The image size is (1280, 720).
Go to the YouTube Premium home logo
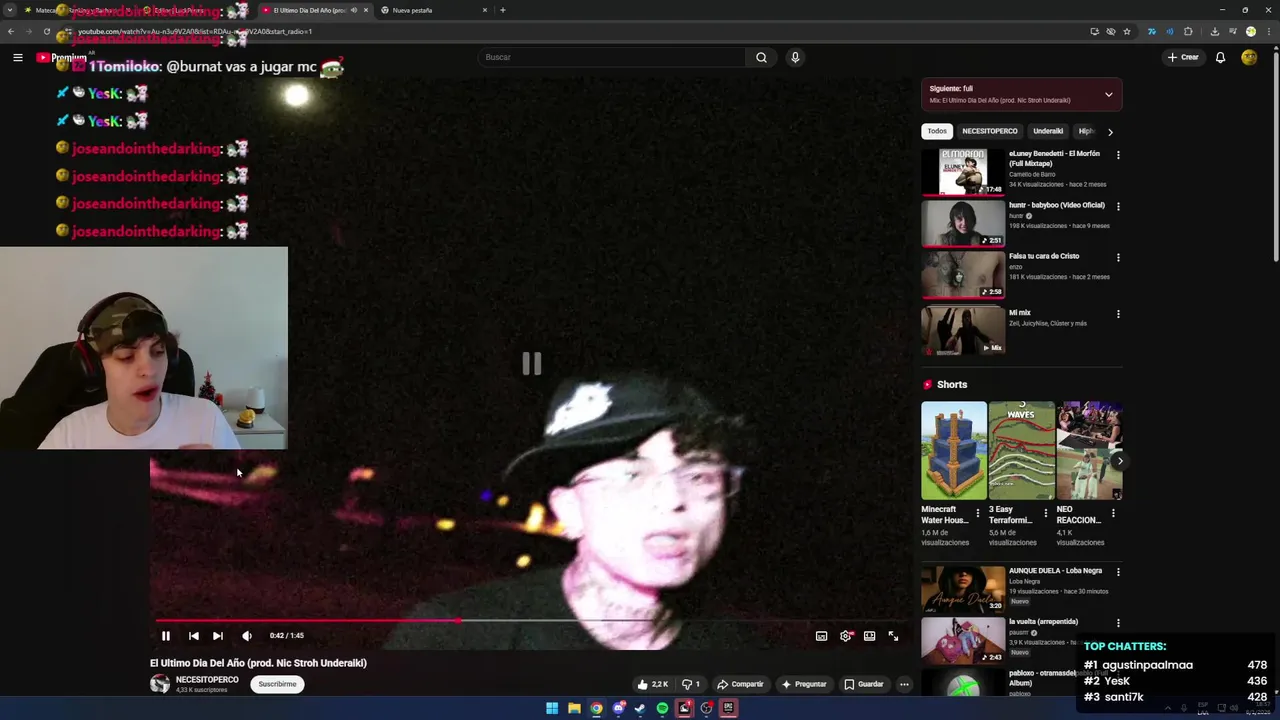(x=62, y=58)
